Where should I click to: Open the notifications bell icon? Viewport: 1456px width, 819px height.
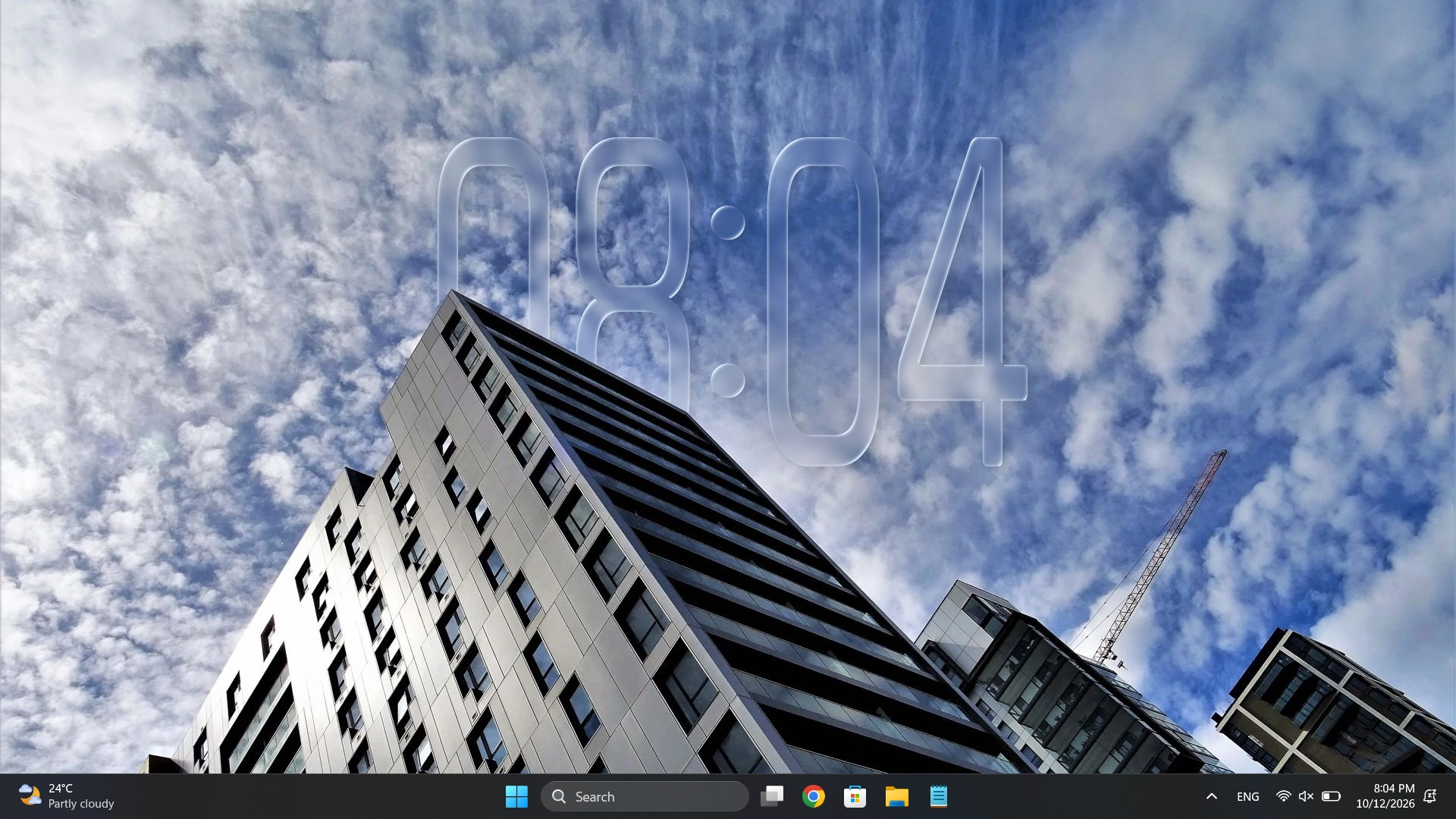(x=1430, y=796)
